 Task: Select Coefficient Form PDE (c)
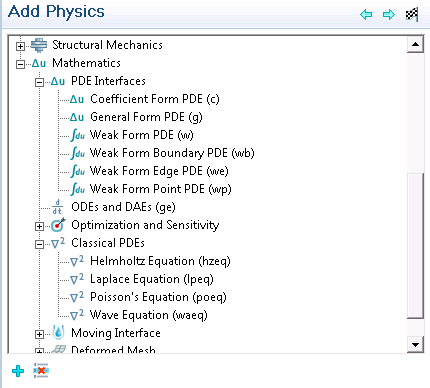coord(155,99)
